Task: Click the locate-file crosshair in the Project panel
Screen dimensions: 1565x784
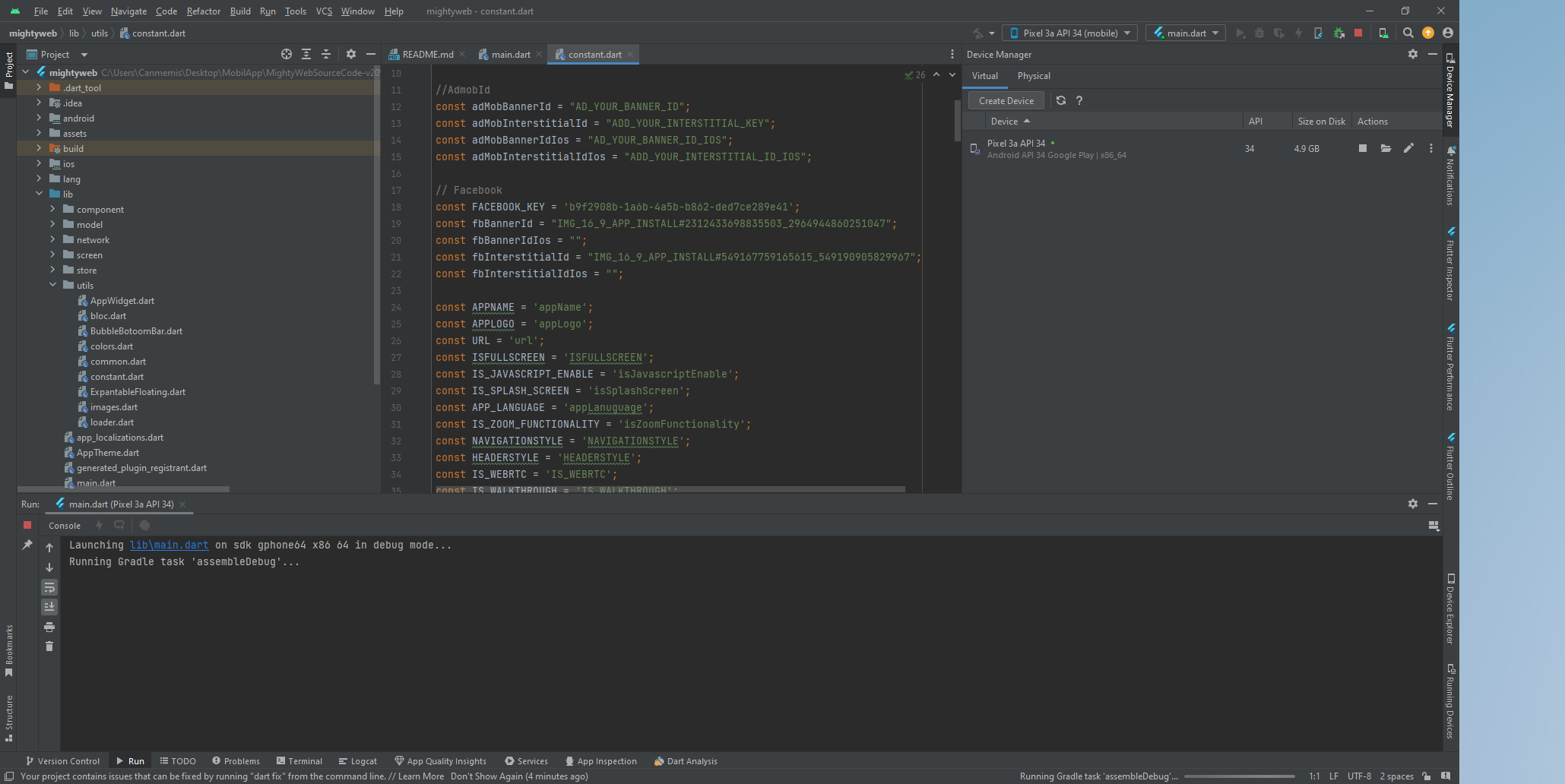Action: click(x=287, y=54)
